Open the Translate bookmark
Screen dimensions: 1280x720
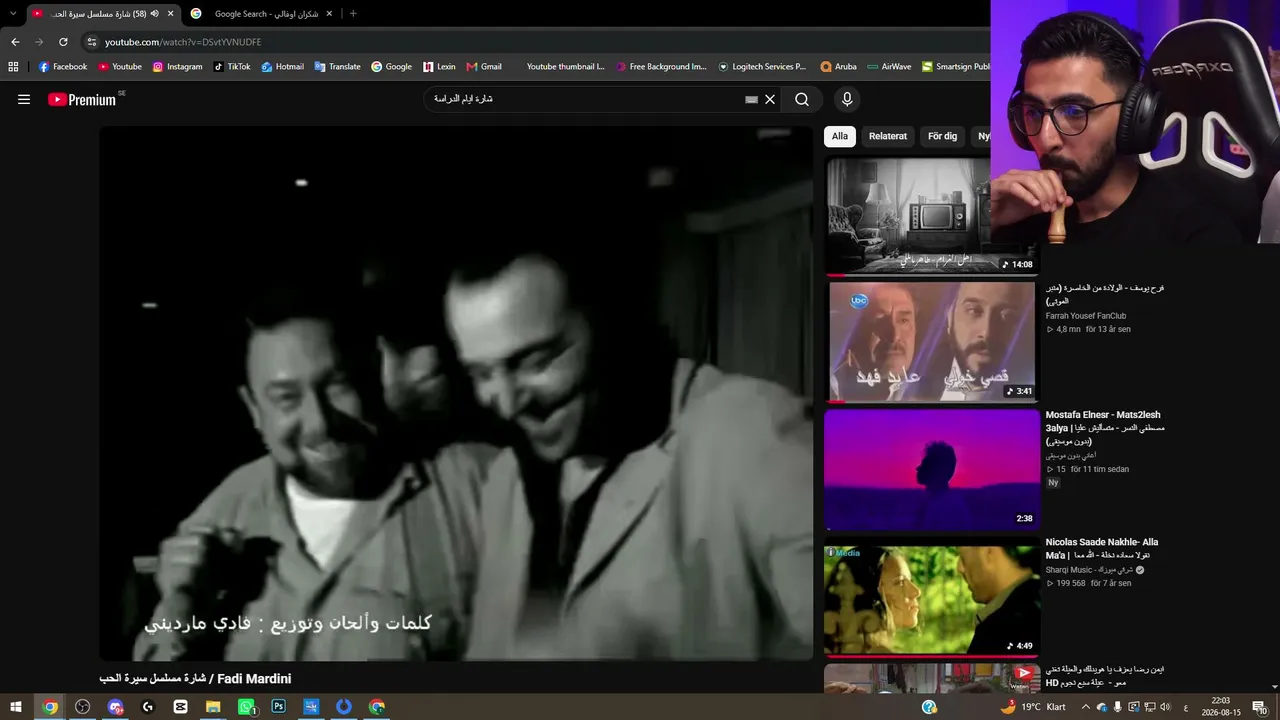[x=337, y=67]
